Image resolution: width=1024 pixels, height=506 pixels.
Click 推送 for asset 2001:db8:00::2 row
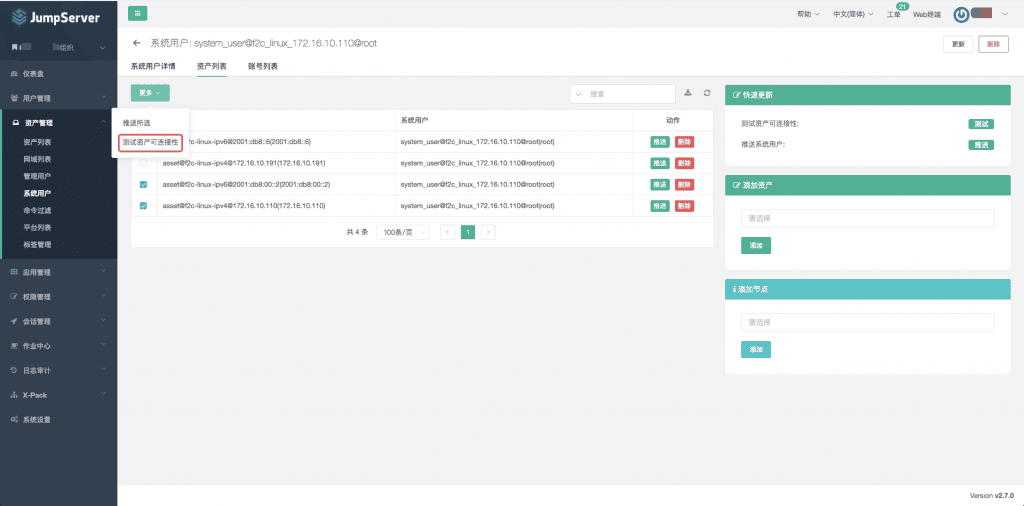coord(660,185)
